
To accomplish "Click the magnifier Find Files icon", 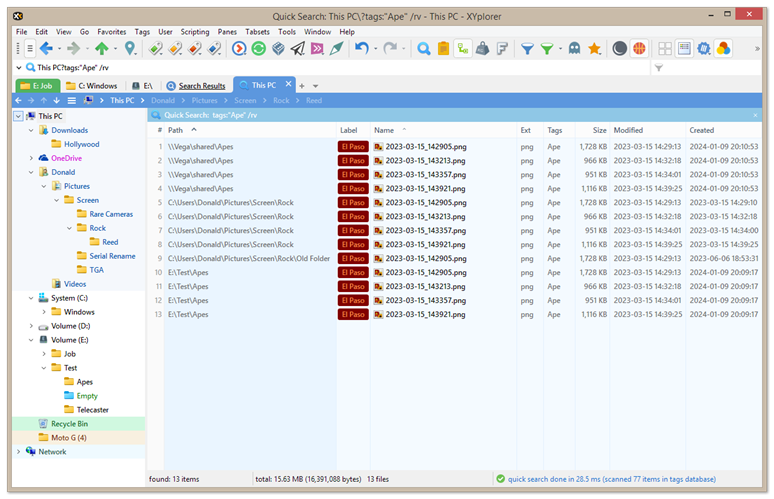I will tap(424, 48).
